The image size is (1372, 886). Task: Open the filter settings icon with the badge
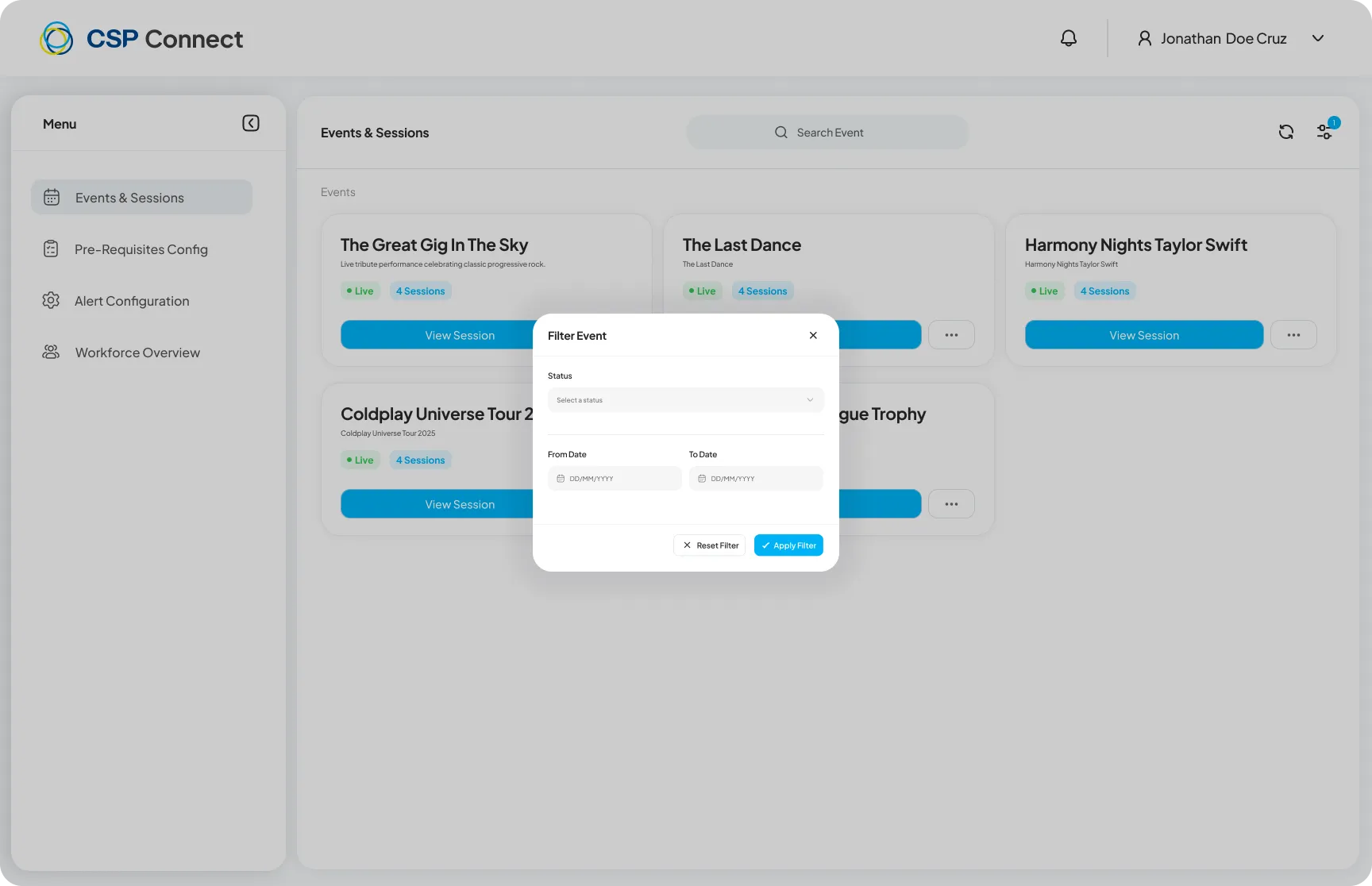1324,131
